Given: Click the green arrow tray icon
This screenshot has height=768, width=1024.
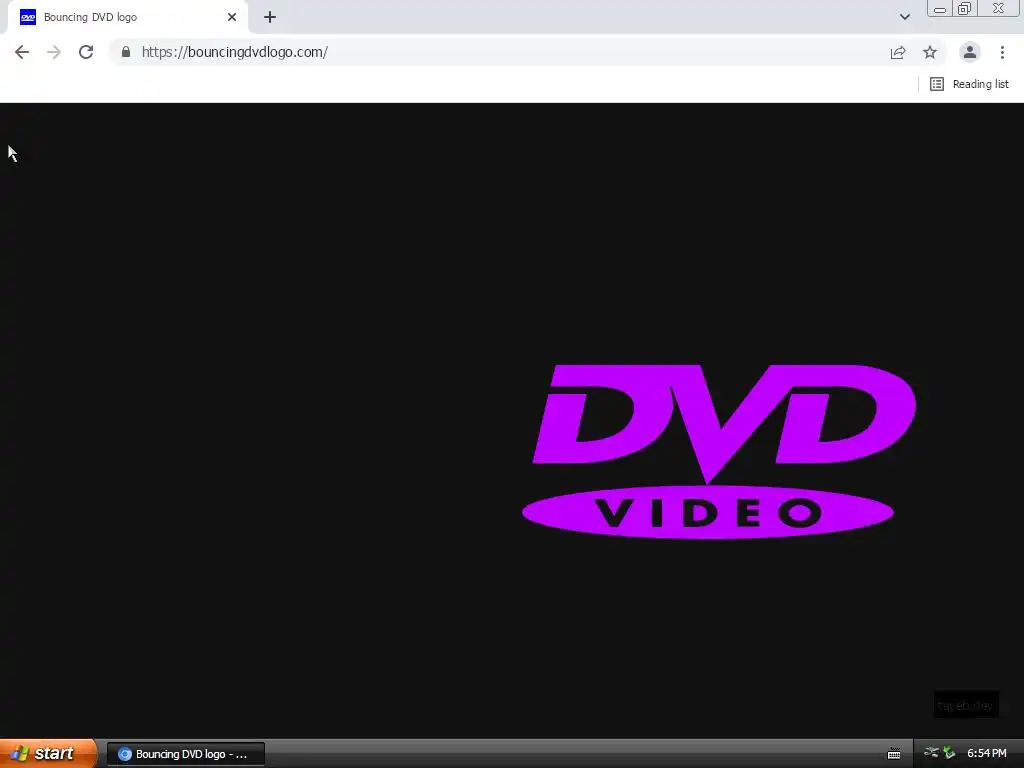Looking at the screenshot, I should 949,753.
